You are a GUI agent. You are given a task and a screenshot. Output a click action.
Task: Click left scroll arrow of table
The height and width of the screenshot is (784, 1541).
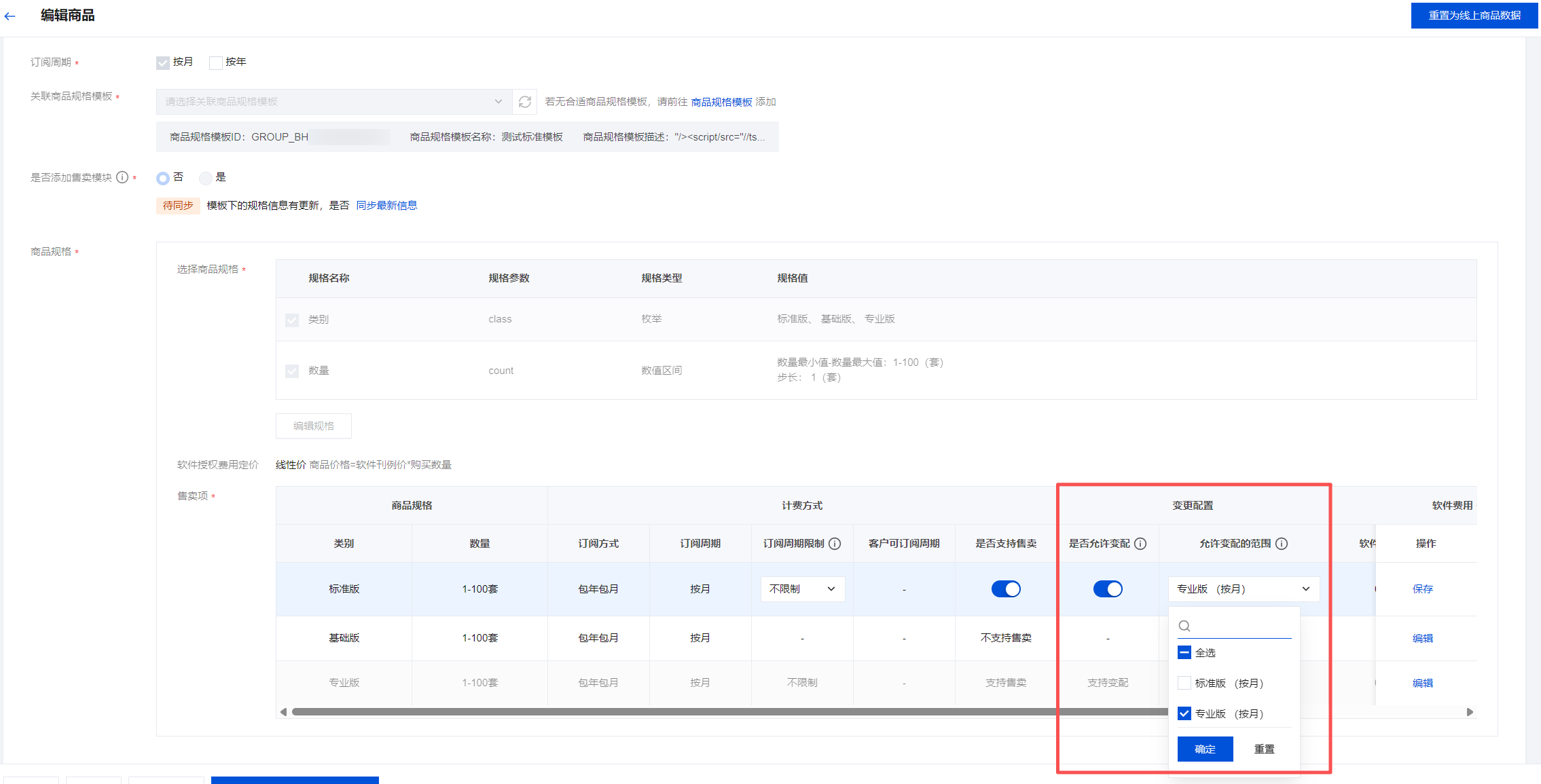click(x=283, y=712)
